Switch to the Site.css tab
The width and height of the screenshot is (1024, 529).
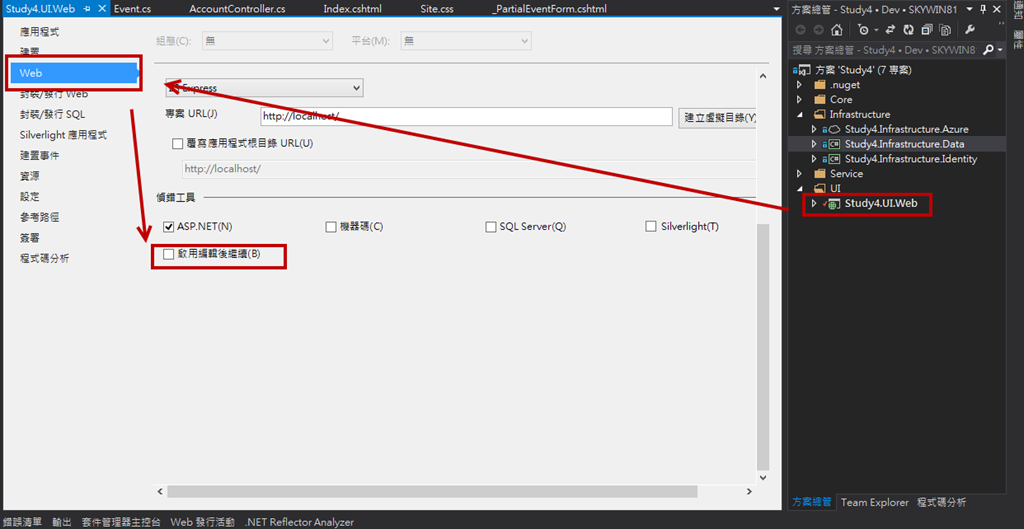coord(438,8)
